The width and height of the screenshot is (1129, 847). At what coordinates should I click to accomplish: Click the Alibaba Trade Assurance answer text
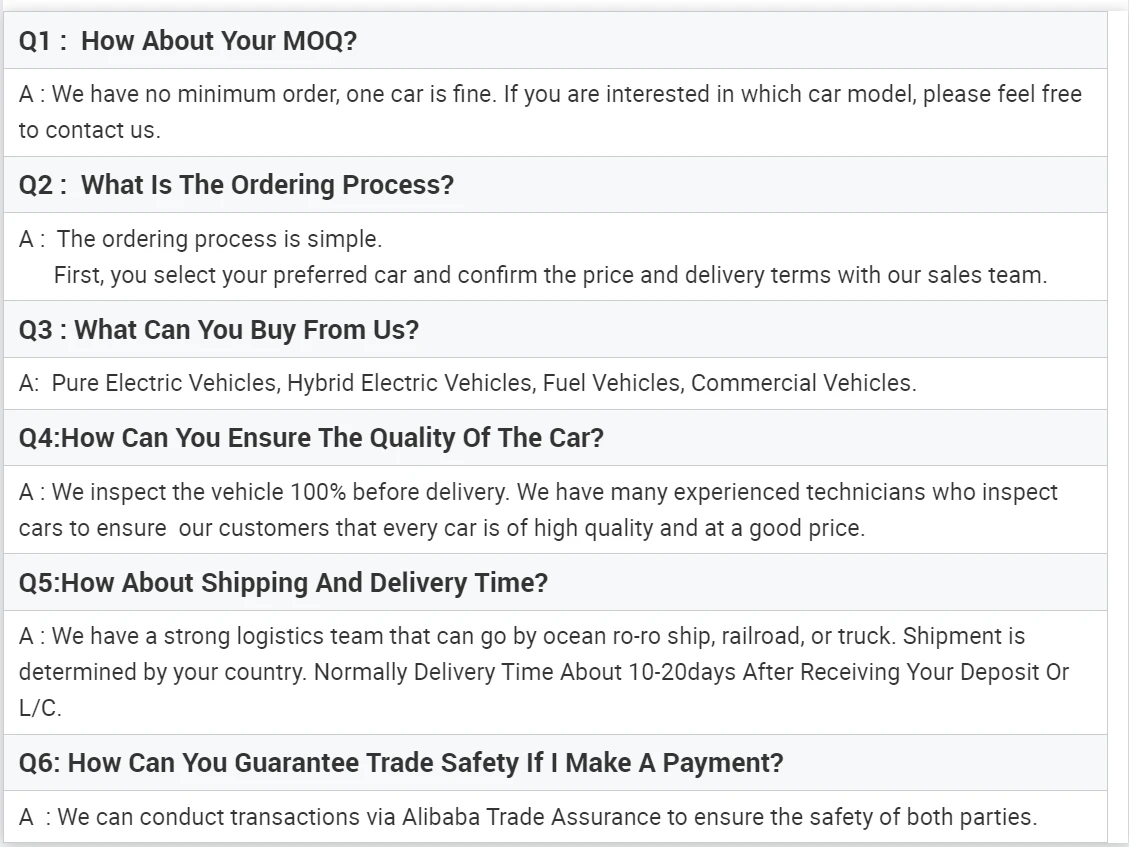coord(528,817)
